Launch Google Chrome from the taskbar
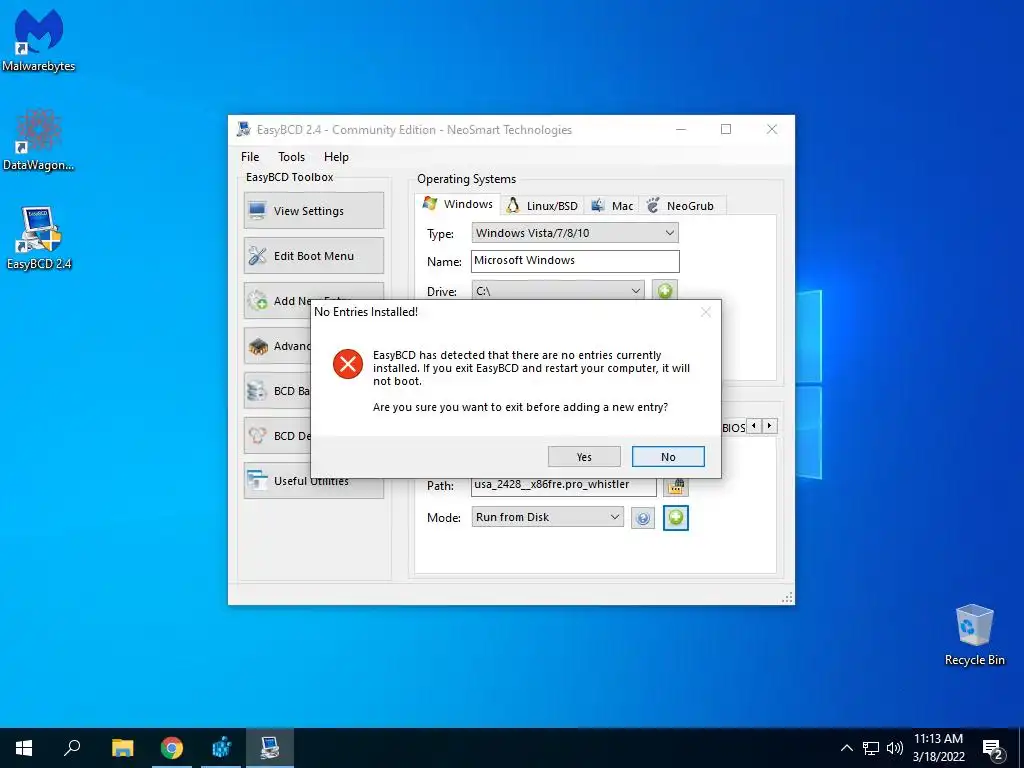Screen dimensions: 1024x768 [x=172, y=748]
